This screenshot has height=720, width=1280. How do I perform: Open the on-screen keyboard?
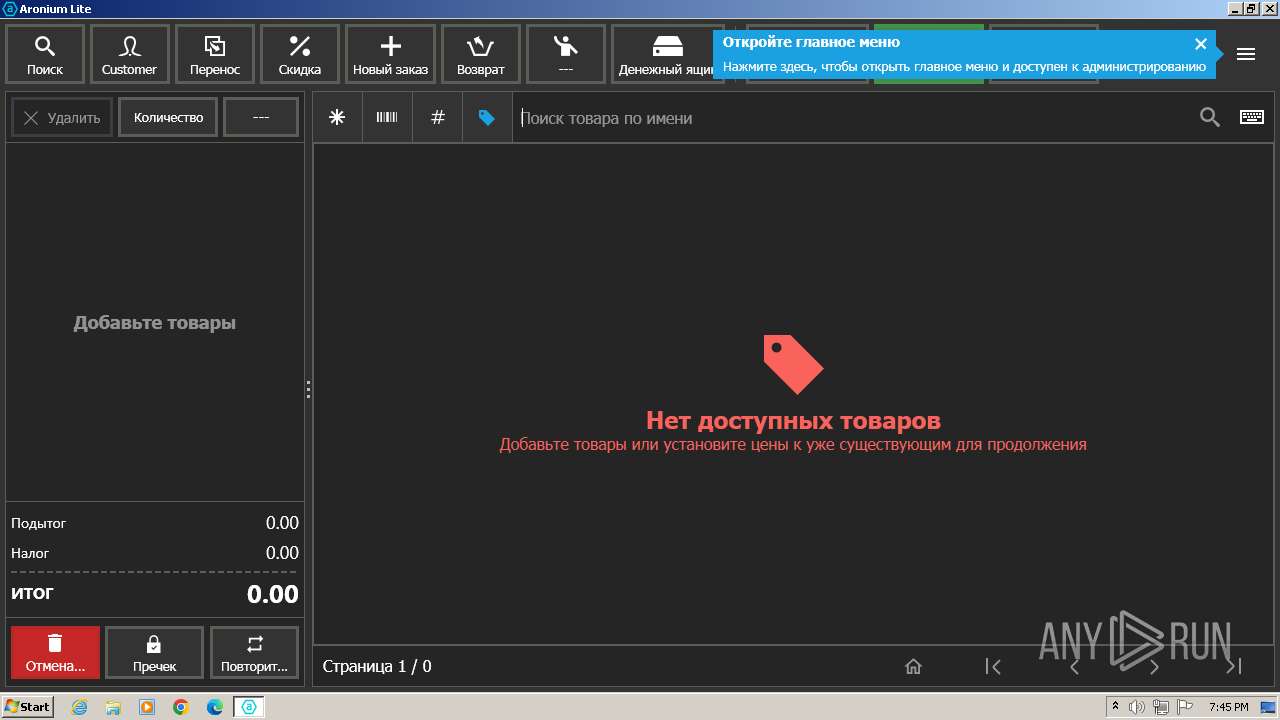1252,117
